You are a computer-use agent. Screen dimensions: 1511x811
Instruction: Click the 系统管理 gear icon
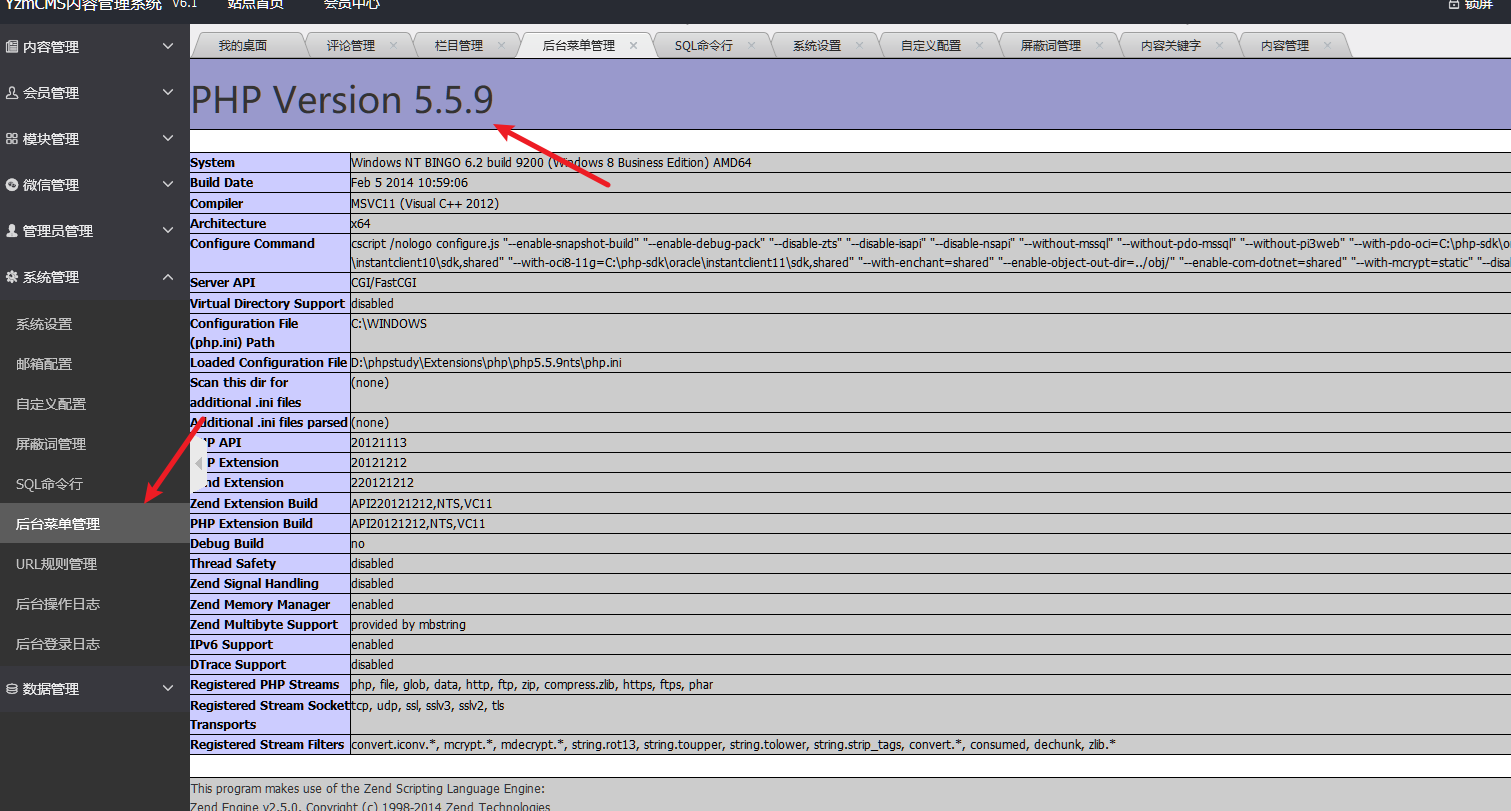click(x=12, y=277)
